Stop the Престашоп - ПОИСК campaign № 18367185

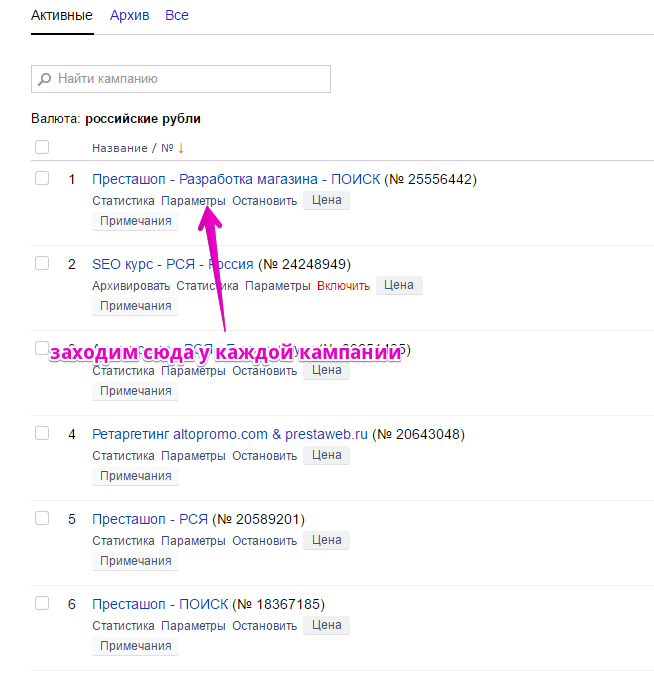coord(264,625)
